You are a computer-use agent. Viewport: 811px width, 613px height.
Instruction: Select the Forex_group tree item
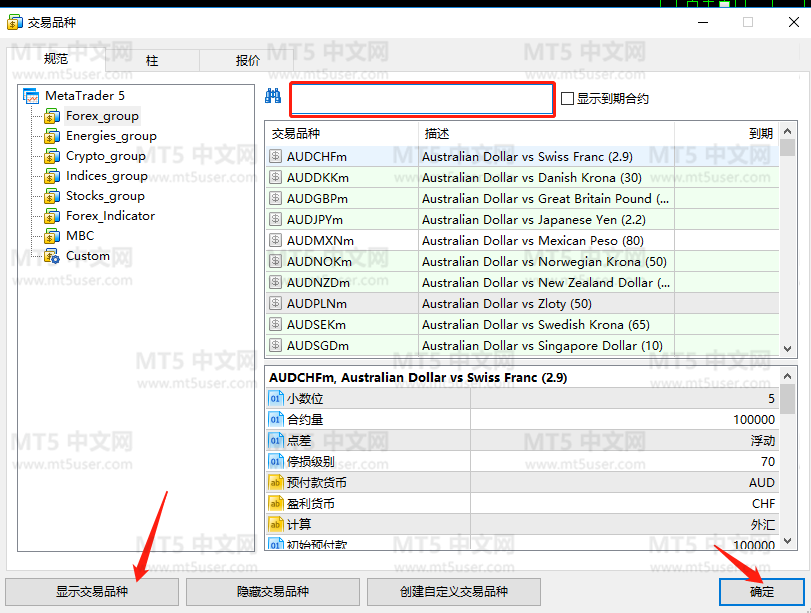pos(102,116)
